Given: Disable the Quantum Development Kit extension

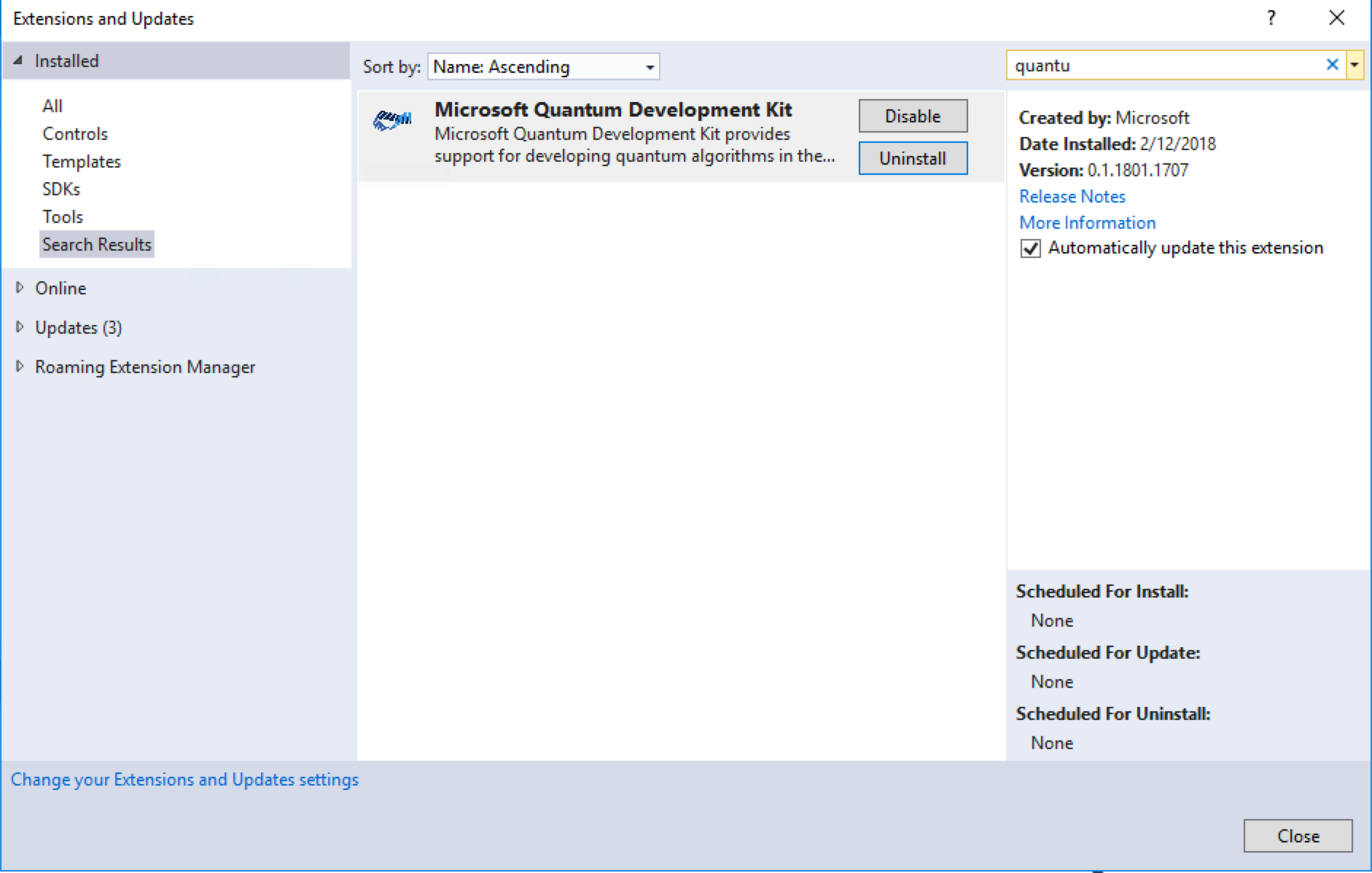Looking at the screenshot, I should (913, 116).
